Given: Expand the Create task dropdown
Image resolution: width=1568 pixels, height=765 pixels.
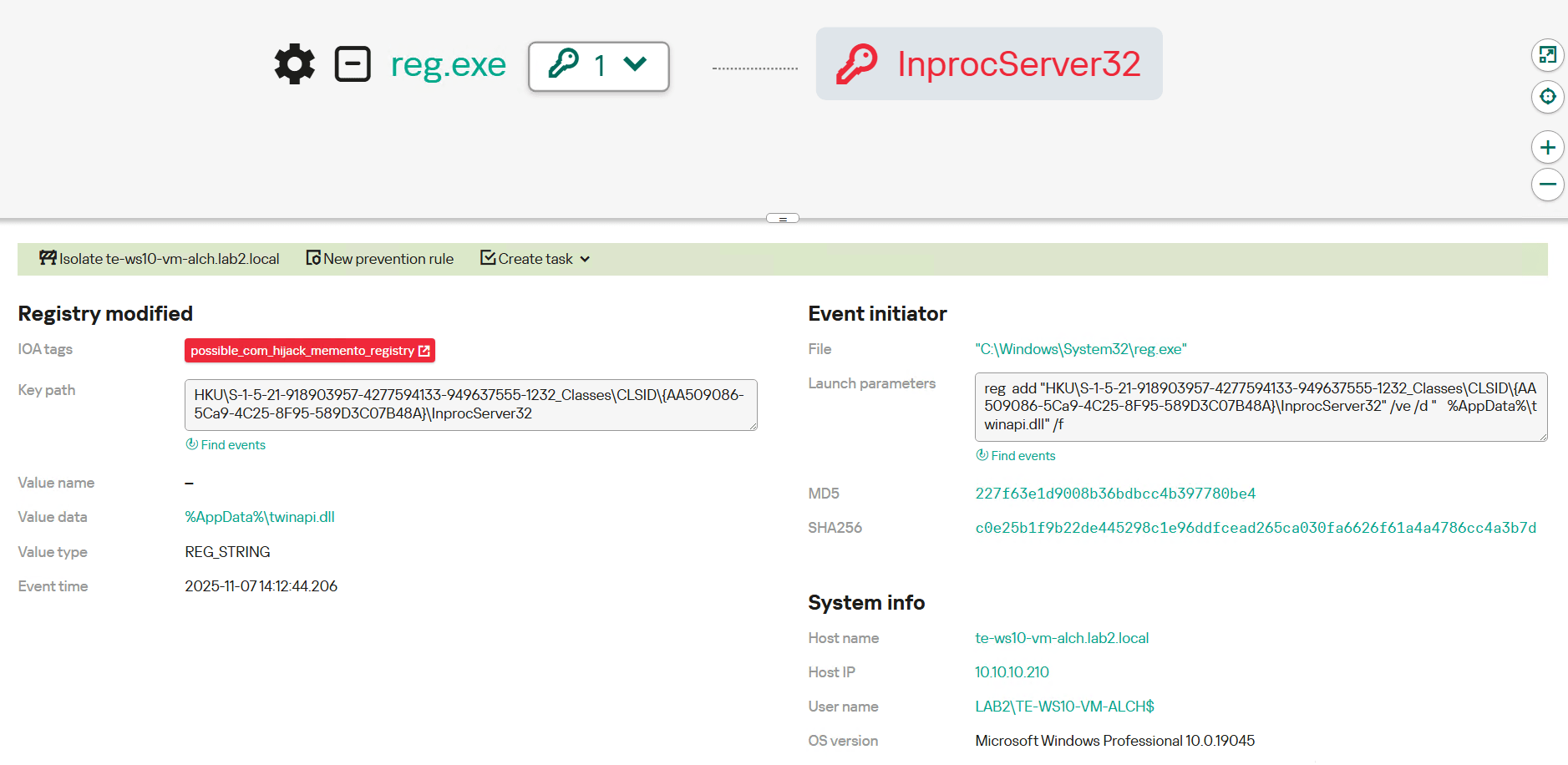Looking at the screenshot, I should pos(535,259).
